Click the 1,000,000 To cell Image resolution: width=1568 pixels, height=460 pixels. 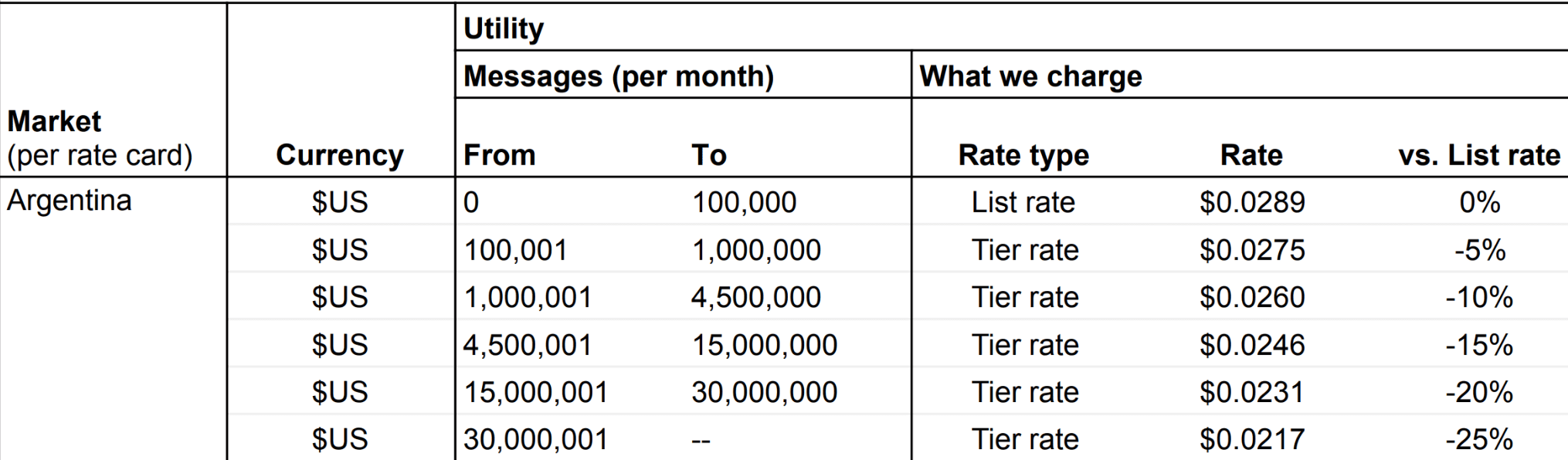point(755,250)
